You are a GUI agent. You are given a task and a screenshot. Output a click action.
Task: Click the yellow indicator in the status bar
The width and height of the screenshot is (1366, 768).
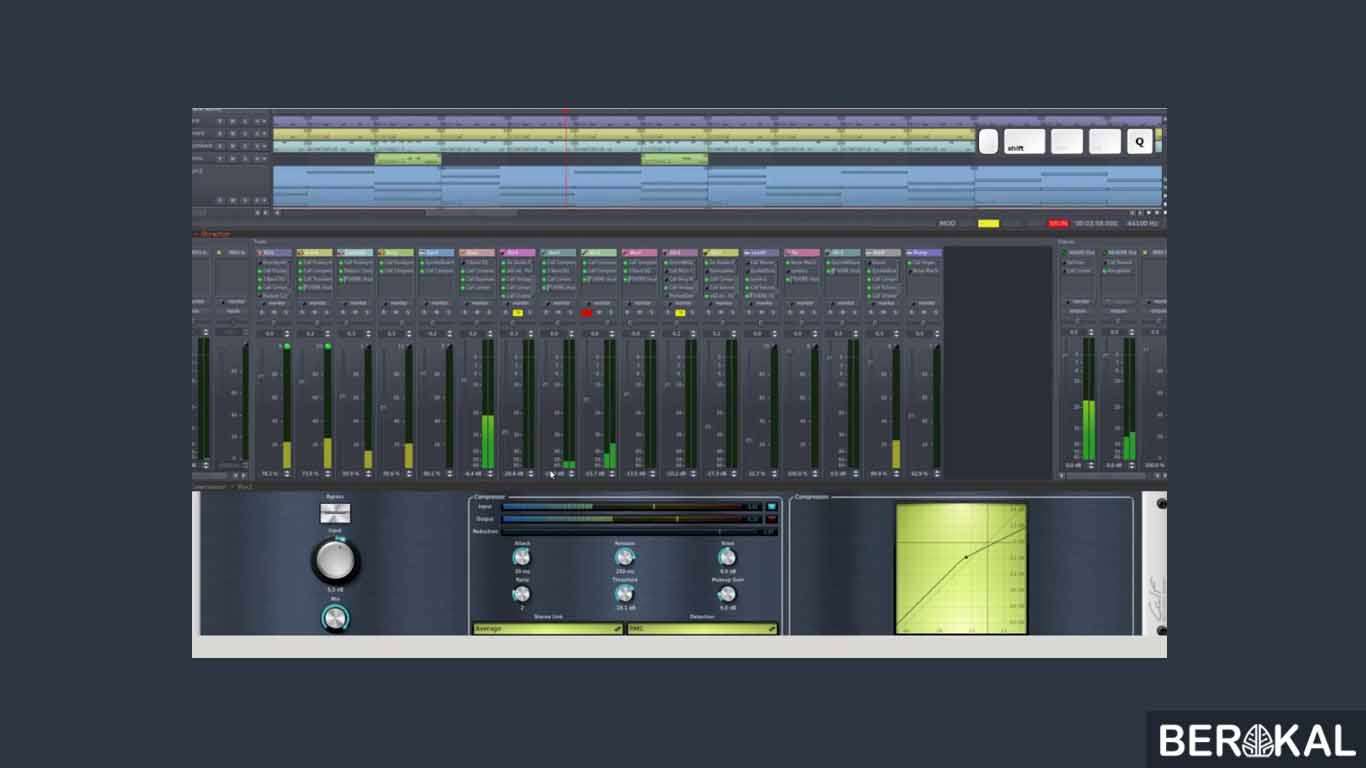click(x=989, y=224)
